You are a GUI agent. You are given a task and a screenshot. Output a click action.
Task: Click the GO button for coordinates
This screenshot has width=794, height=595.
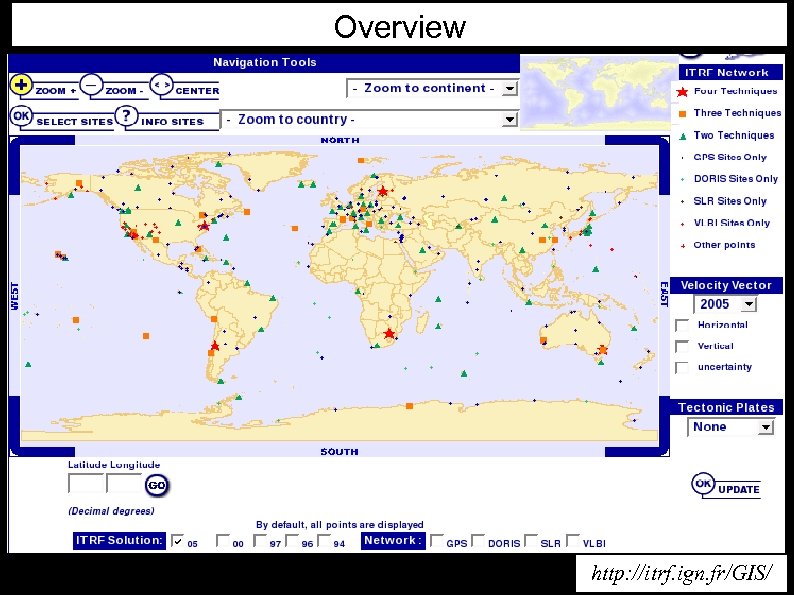156,485
